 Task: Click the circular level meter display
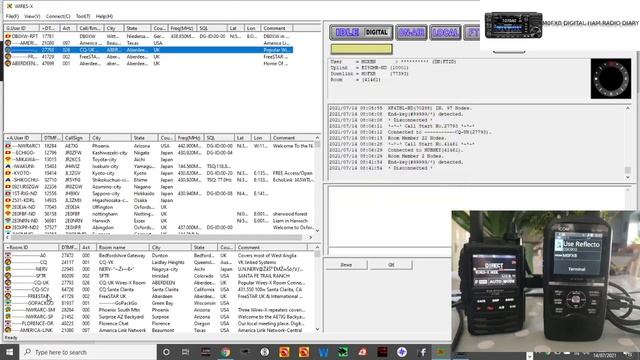(611, 78)
